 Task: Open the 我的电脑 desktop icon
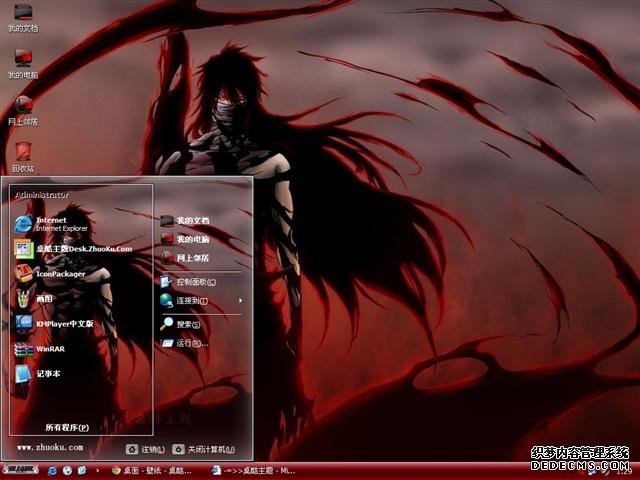(23, 64)
